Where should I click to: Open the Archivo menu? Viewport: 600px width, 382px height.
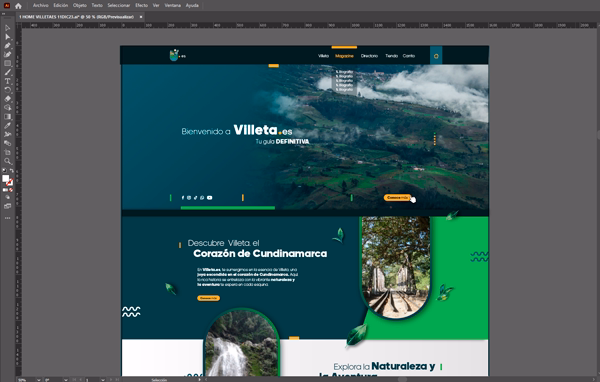(x=41, y=5)
